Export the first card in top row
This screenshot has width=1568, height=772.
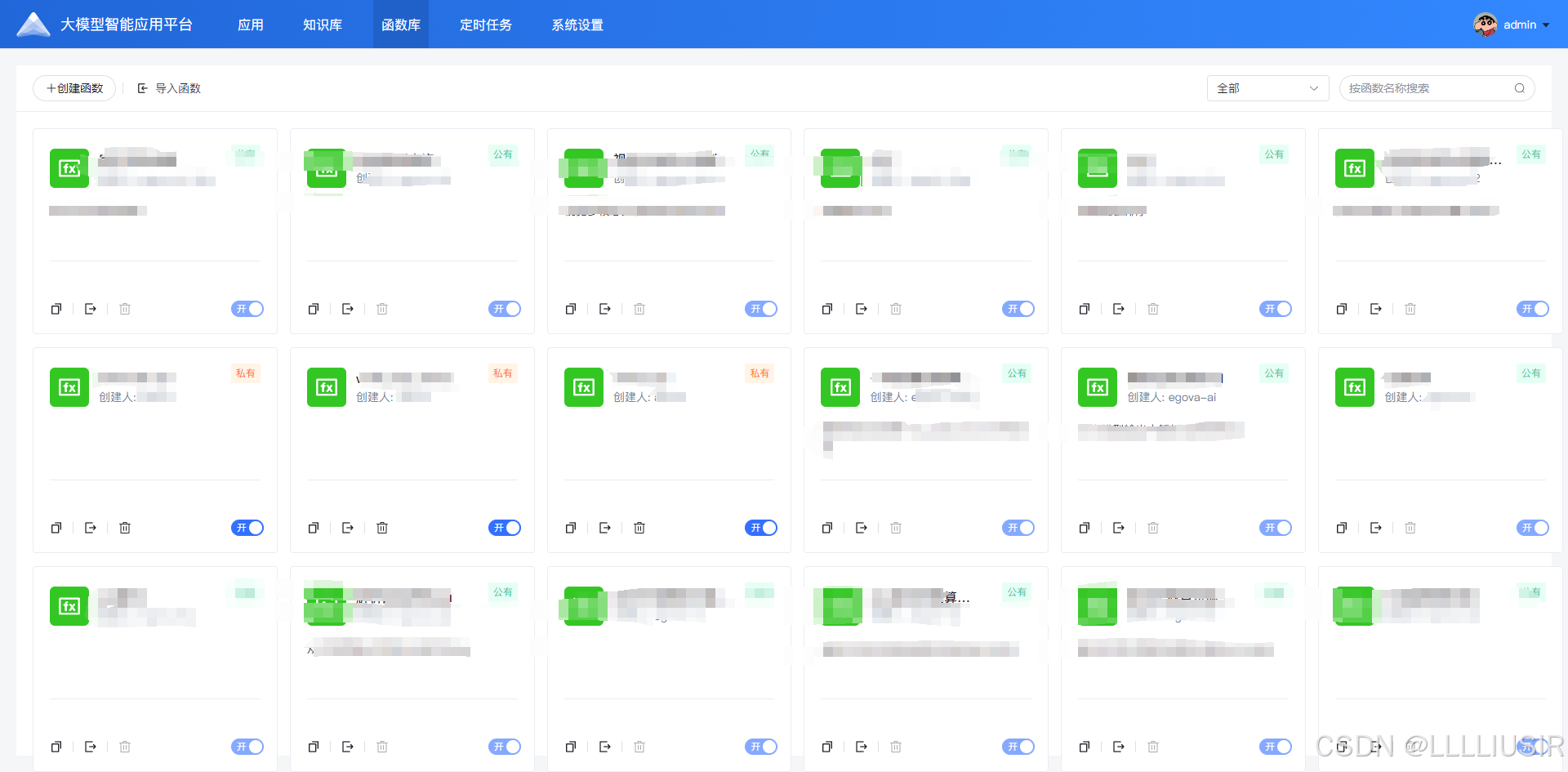pos(91,309)
